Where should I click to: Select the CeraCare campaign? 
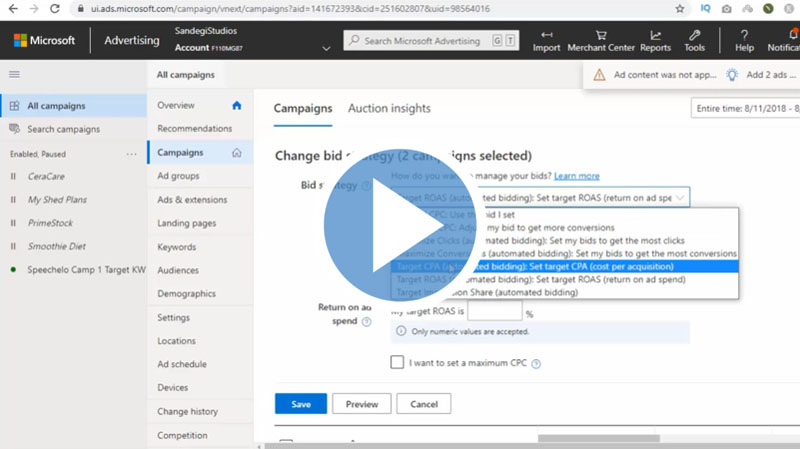46,176
